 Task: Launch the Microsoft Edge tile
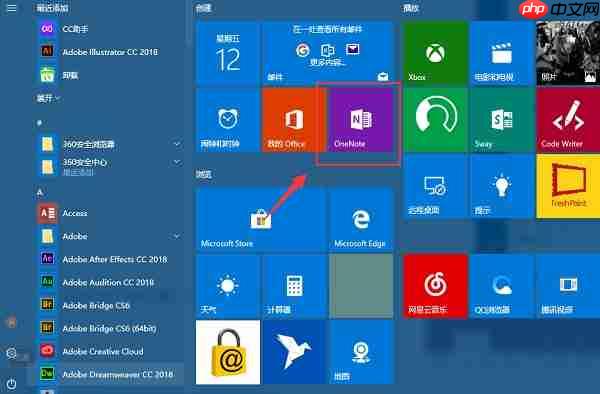coord(361,220)
